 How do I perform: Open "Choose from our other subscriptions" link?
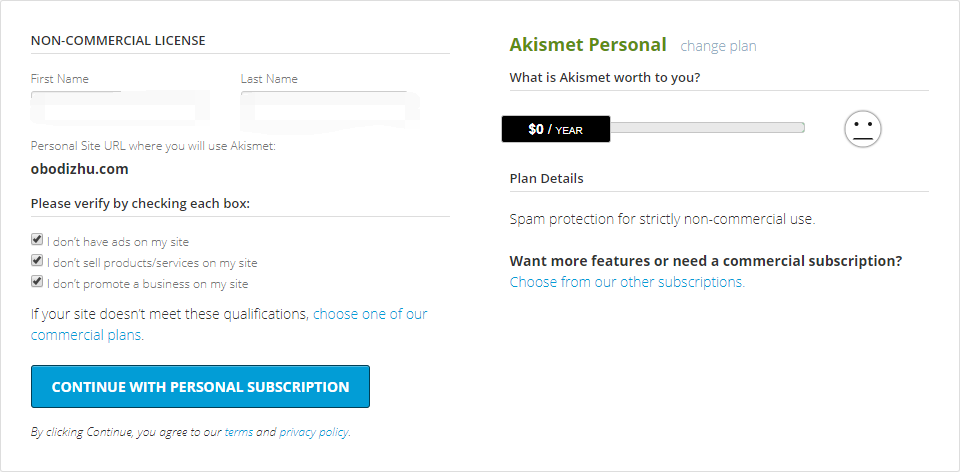coord(627,282)
